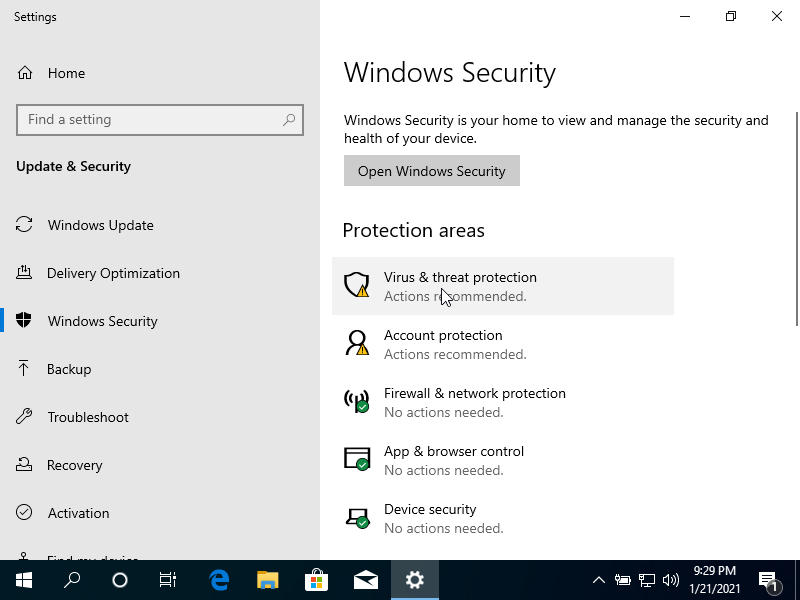Click the Recovery icon in sidebar
This screenshot has height=600, width=800.
[24, 464]
